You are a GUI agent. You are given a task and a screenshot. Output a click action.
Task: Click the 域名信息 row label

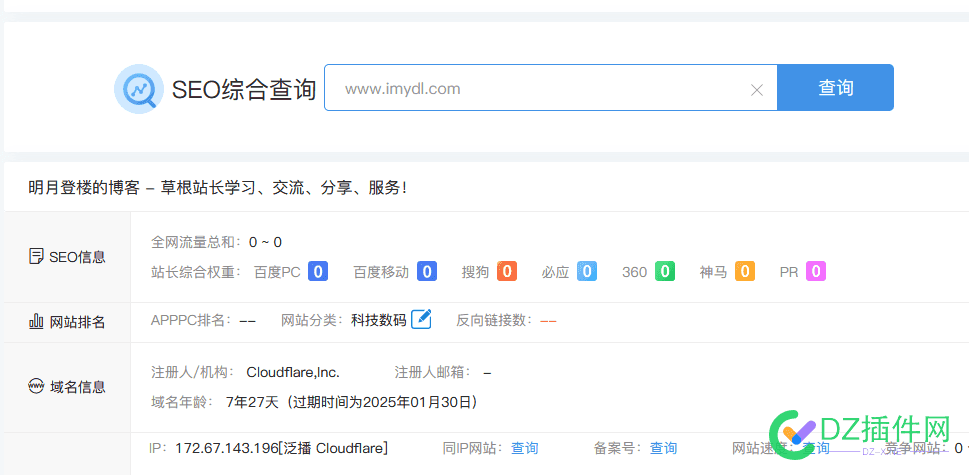click(x=78, y=387)
